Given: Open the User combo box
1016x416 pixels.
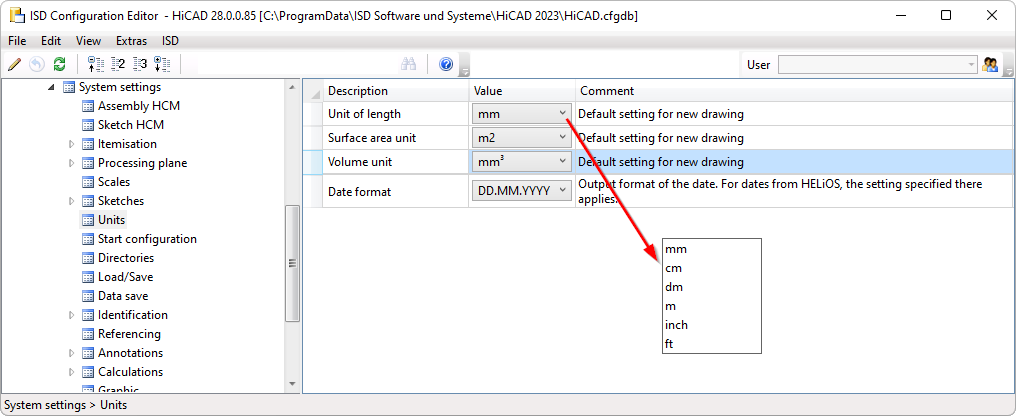Looking at the screenshot, I should (x=877, y=64).
